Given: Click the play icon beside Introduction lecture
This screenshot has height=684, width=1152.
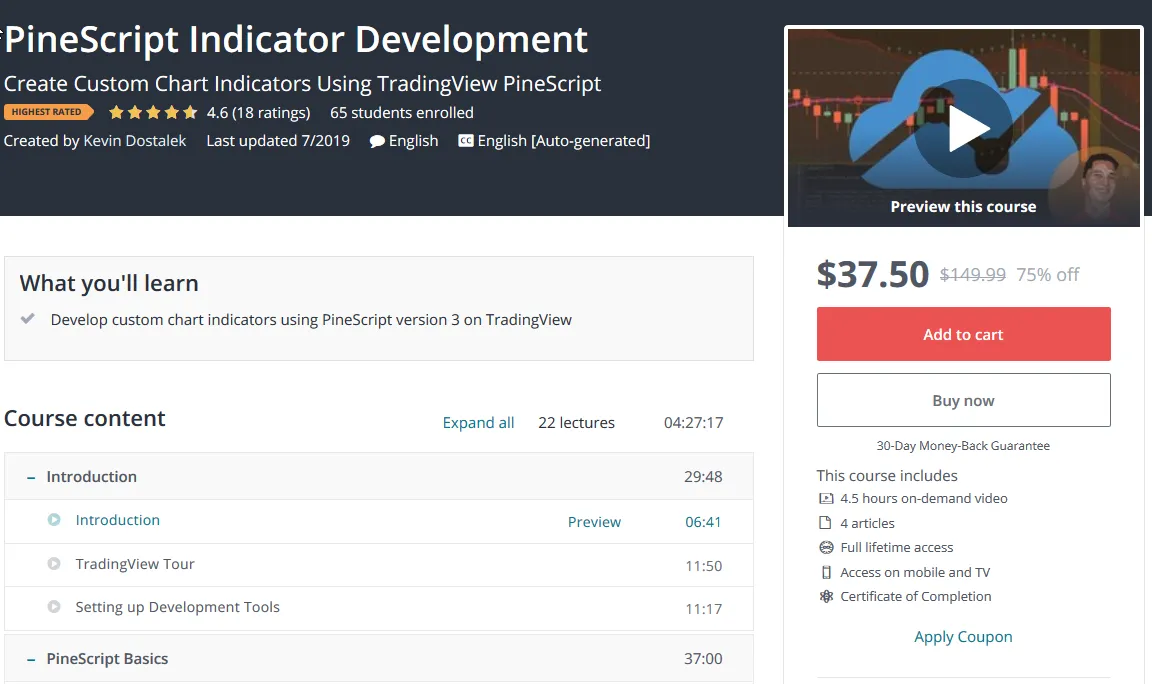Looking at the screenshot, I should (54, 520).
